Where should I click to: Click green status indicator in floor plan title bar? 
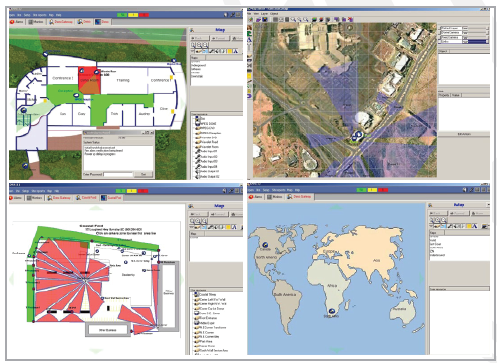click(x=122, y=15)
